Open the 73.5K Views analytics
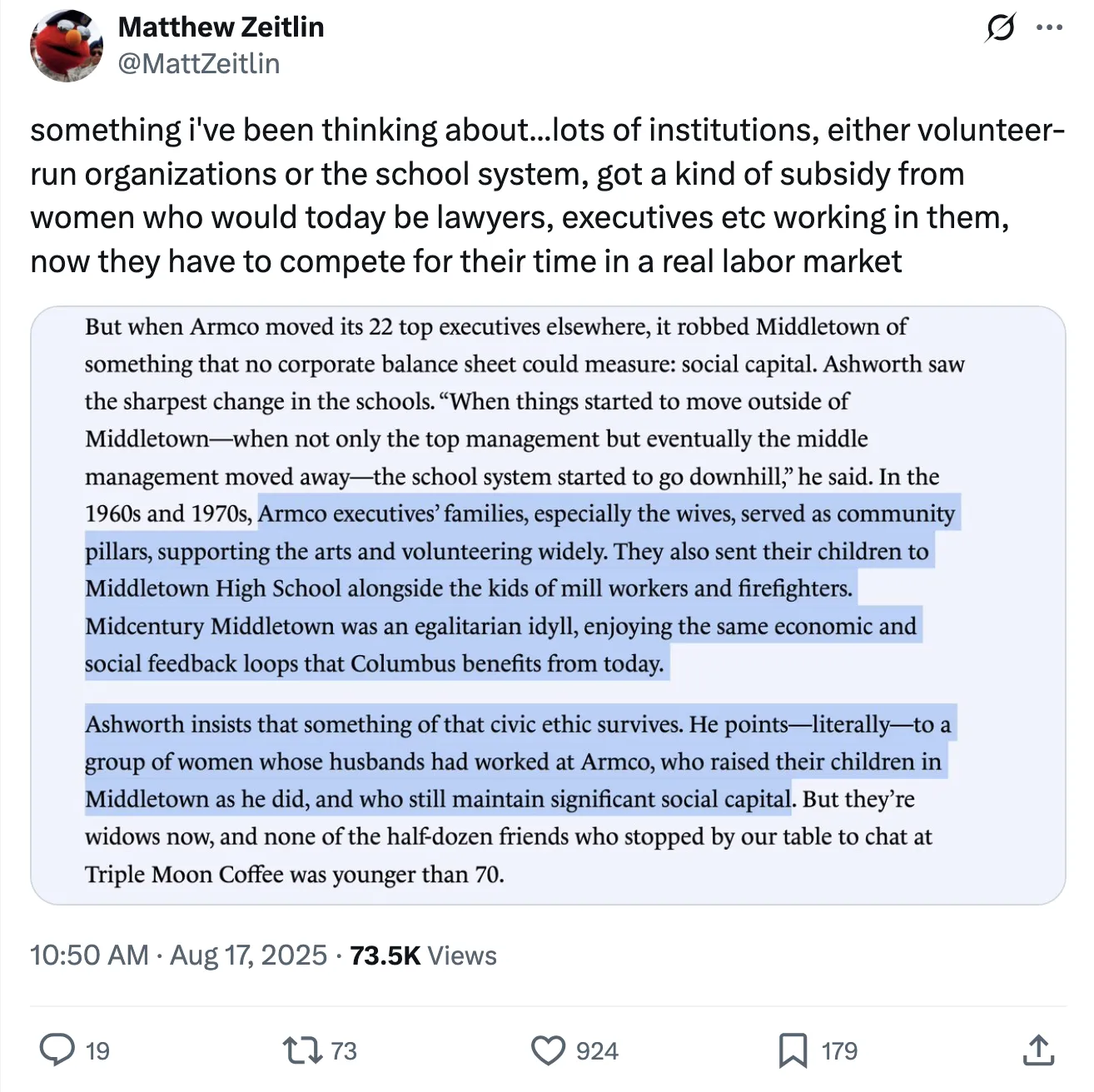 (x=423, y=955)
